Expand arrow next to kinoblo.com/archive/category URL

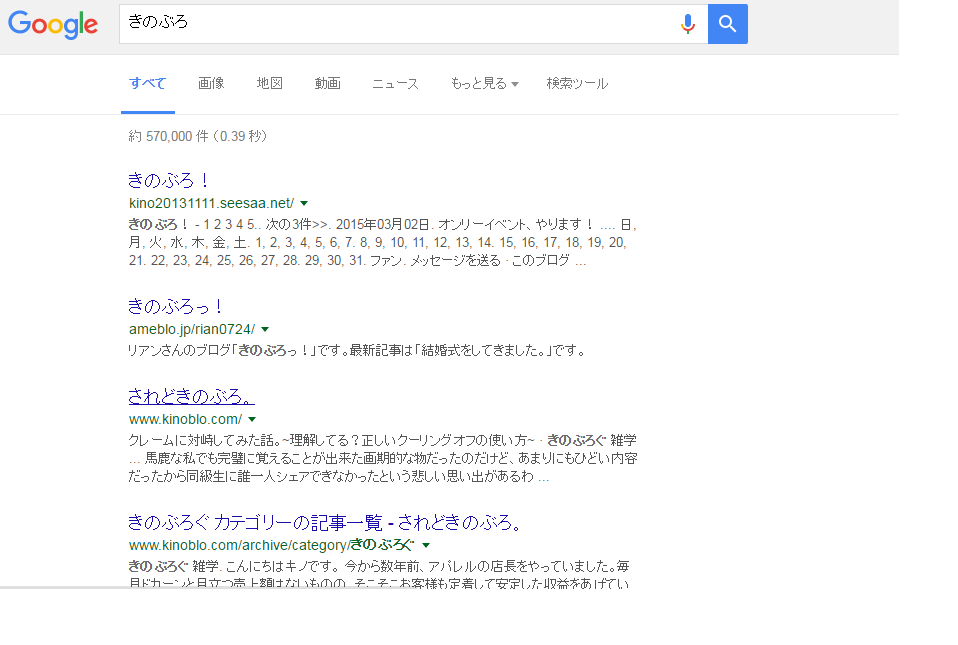pyautogui.click(x=426, y=545)
